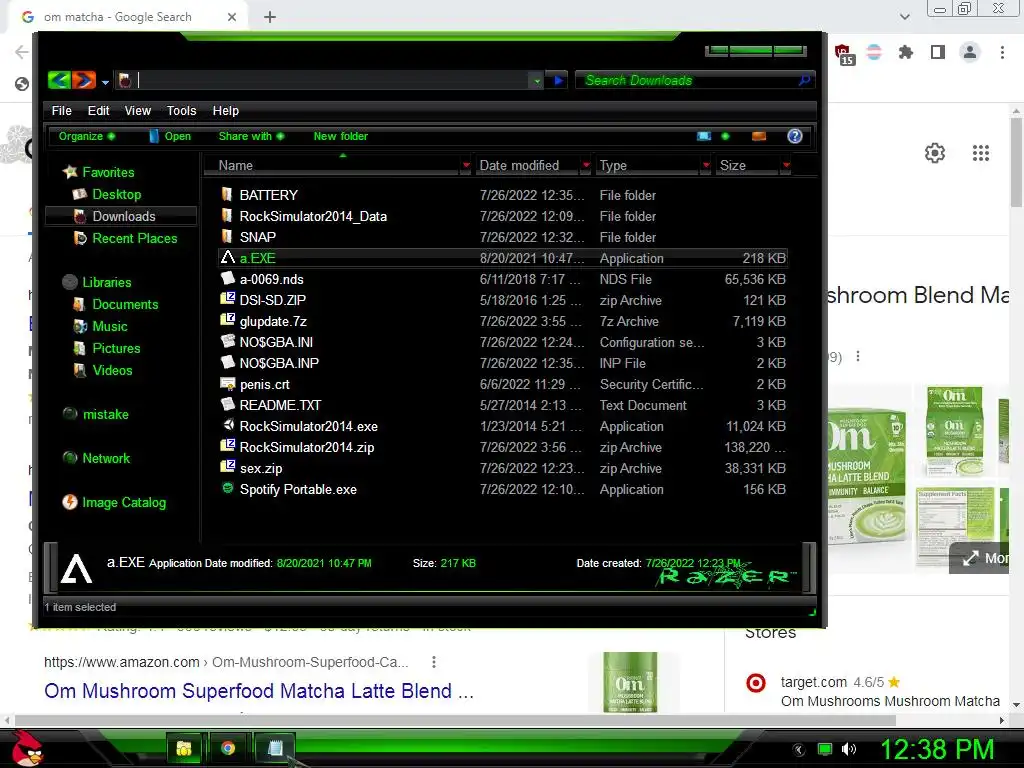Image resolution: width=1024 pixels, height=768 pixels.
Task: Open Om Mushroom Superfood Matcha Latte link
Action: pyautogui.click(x=259, y=691)
